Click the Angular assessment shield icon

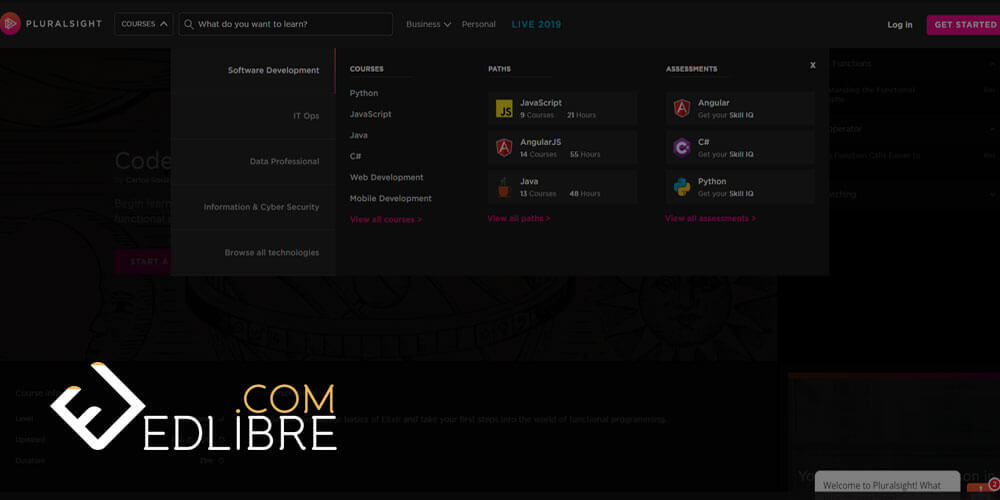coord(682,108)
